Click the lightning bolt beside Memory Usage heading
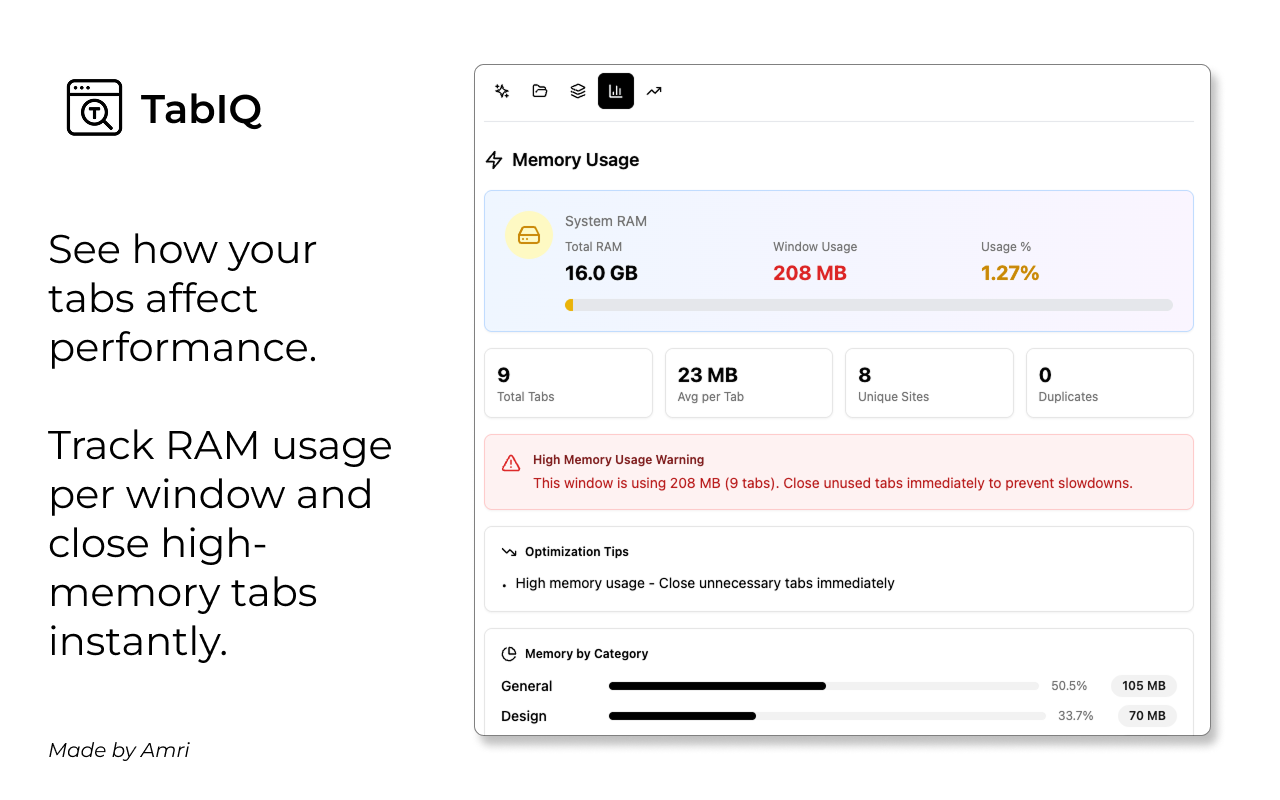 (x=493, y=159)
